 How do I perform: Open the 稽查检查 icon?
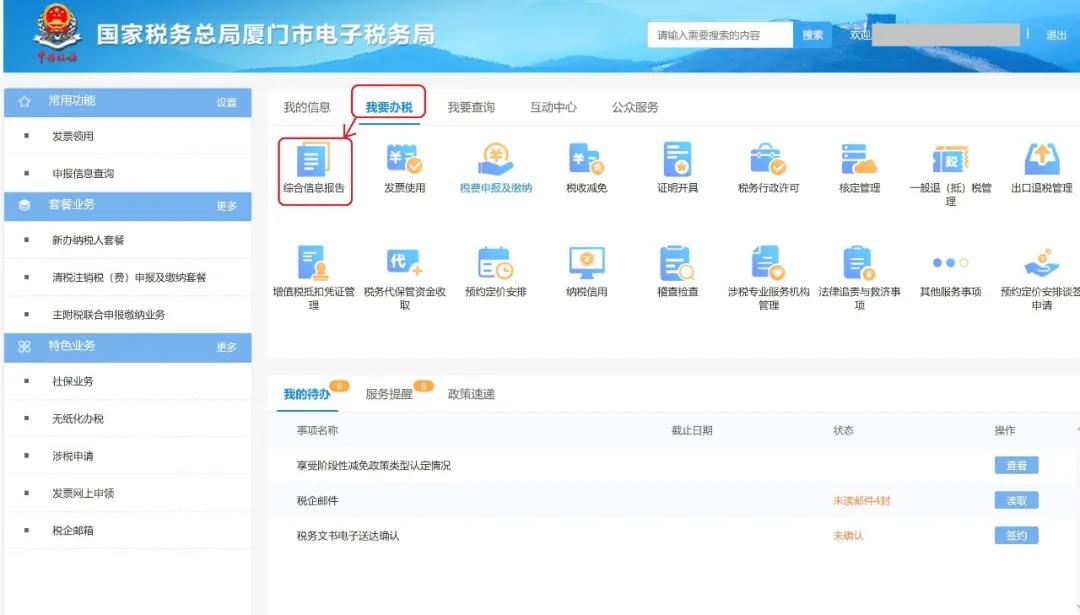(678, 266)
